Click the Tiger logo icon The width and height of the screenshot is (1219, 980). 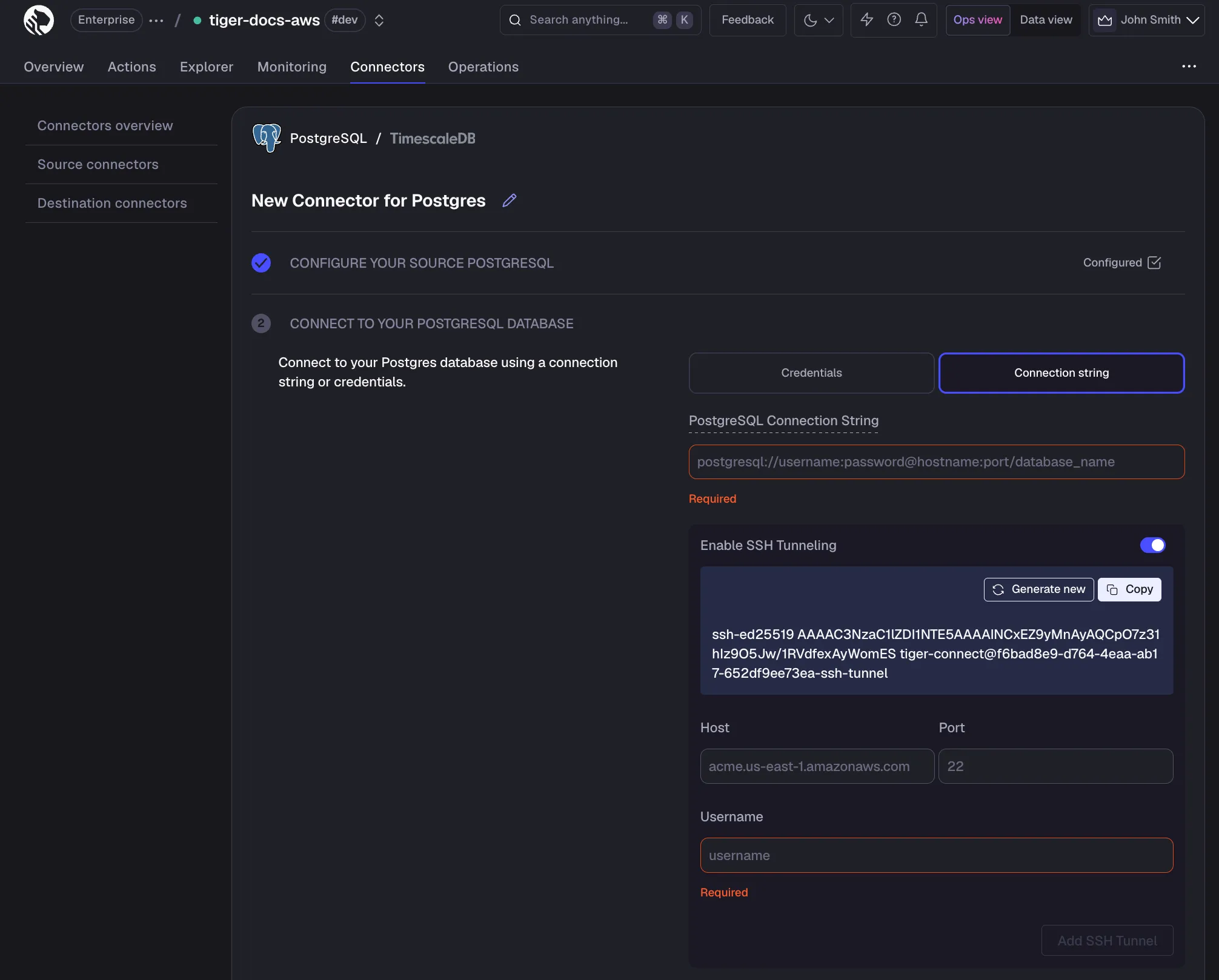[39, 20]
